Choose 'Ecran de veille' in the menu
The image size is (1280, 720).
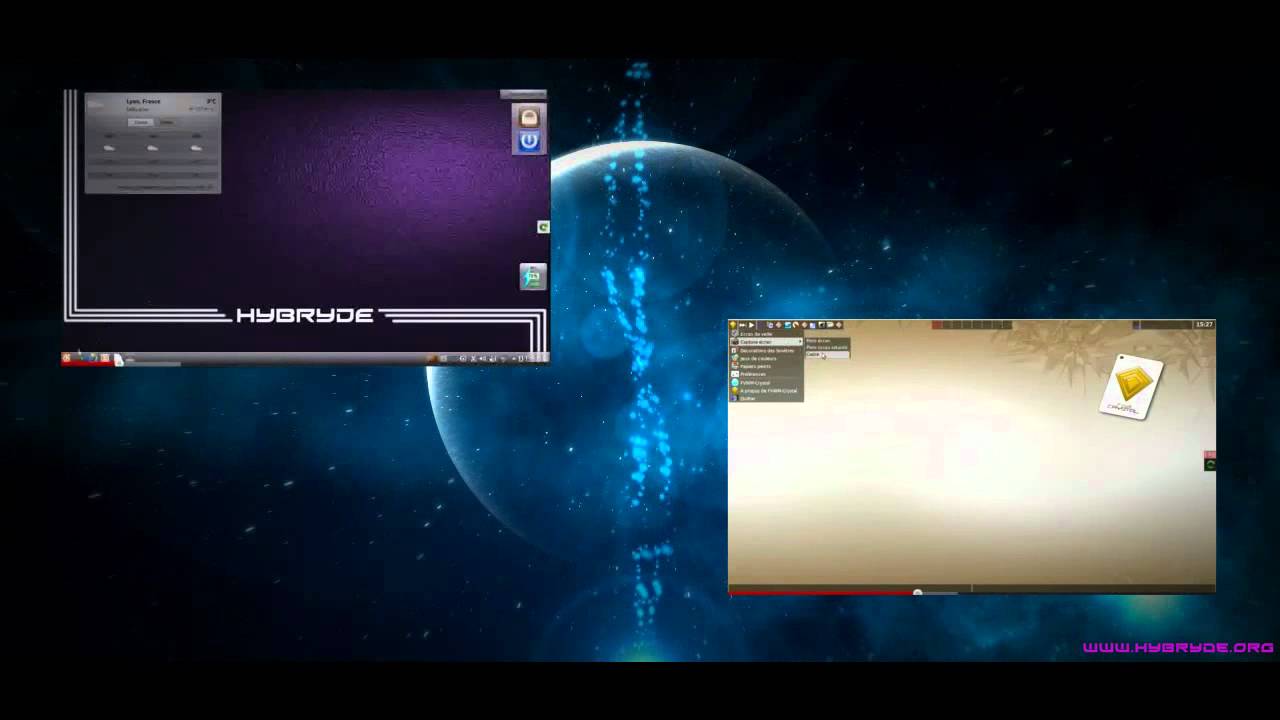[x=766, y=334]
